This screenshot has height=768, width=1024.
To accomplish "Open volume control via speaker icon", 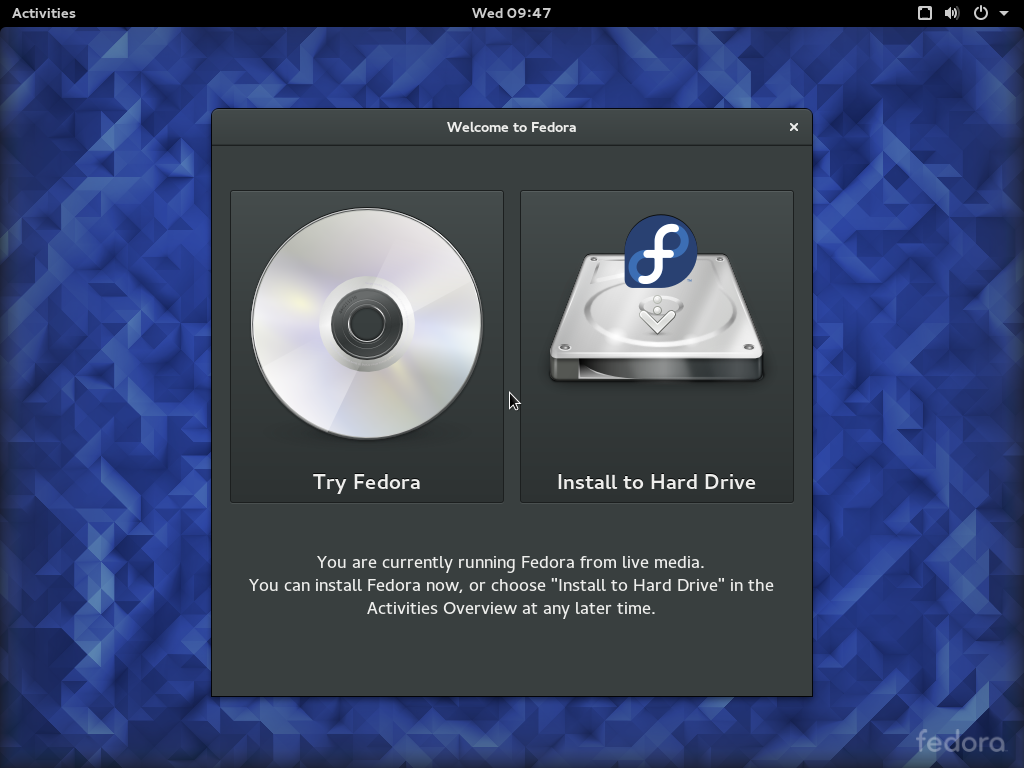I will [951, 13].
